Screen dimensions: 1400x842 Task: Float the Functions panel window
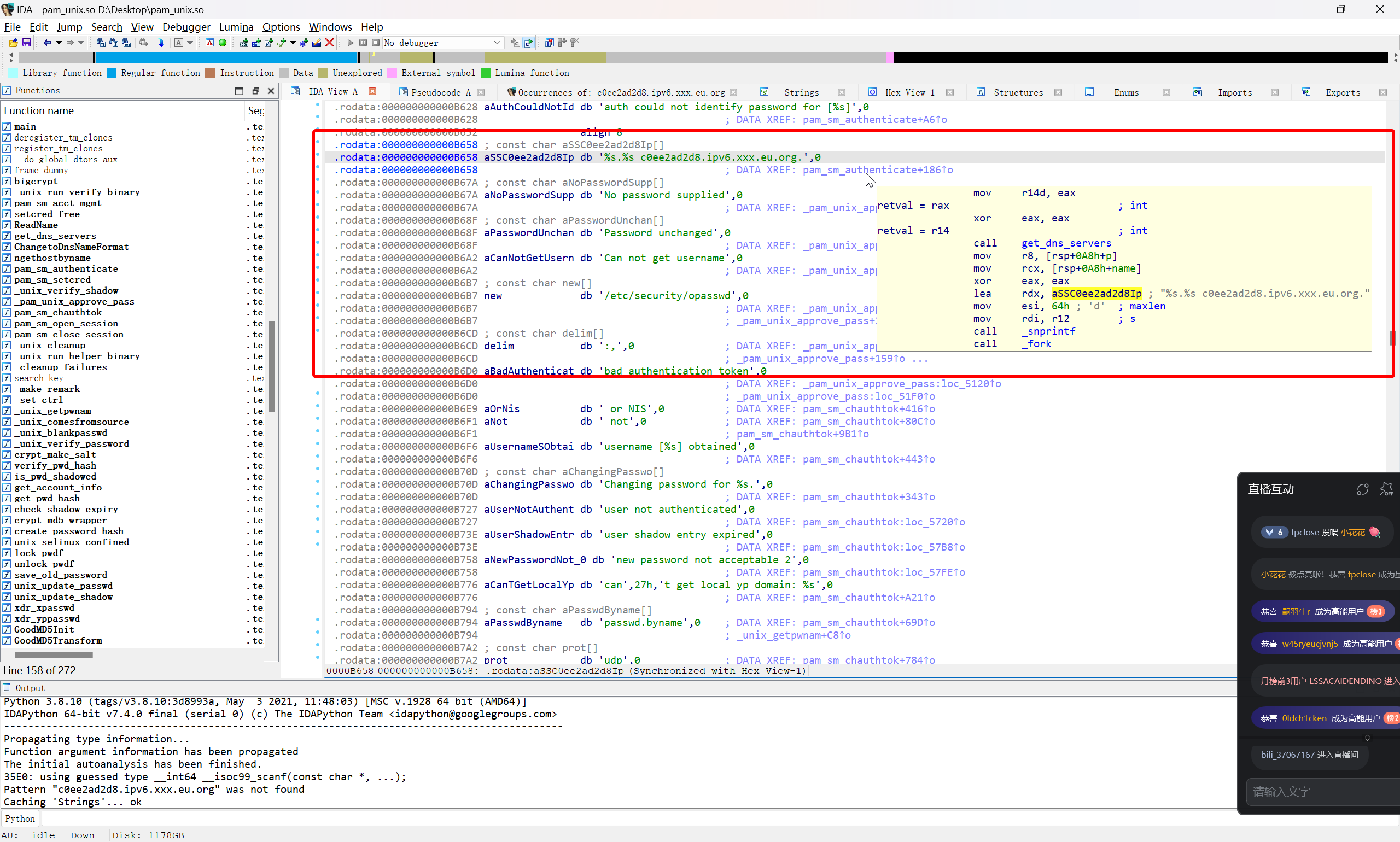[255, 91]
